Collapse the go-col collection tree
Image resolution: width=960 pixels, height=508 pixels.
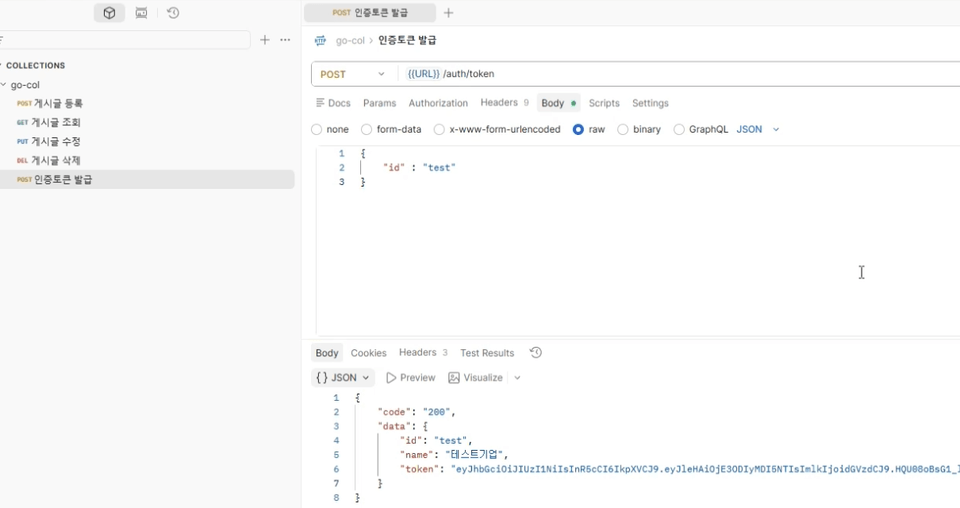tap(4, 84)
